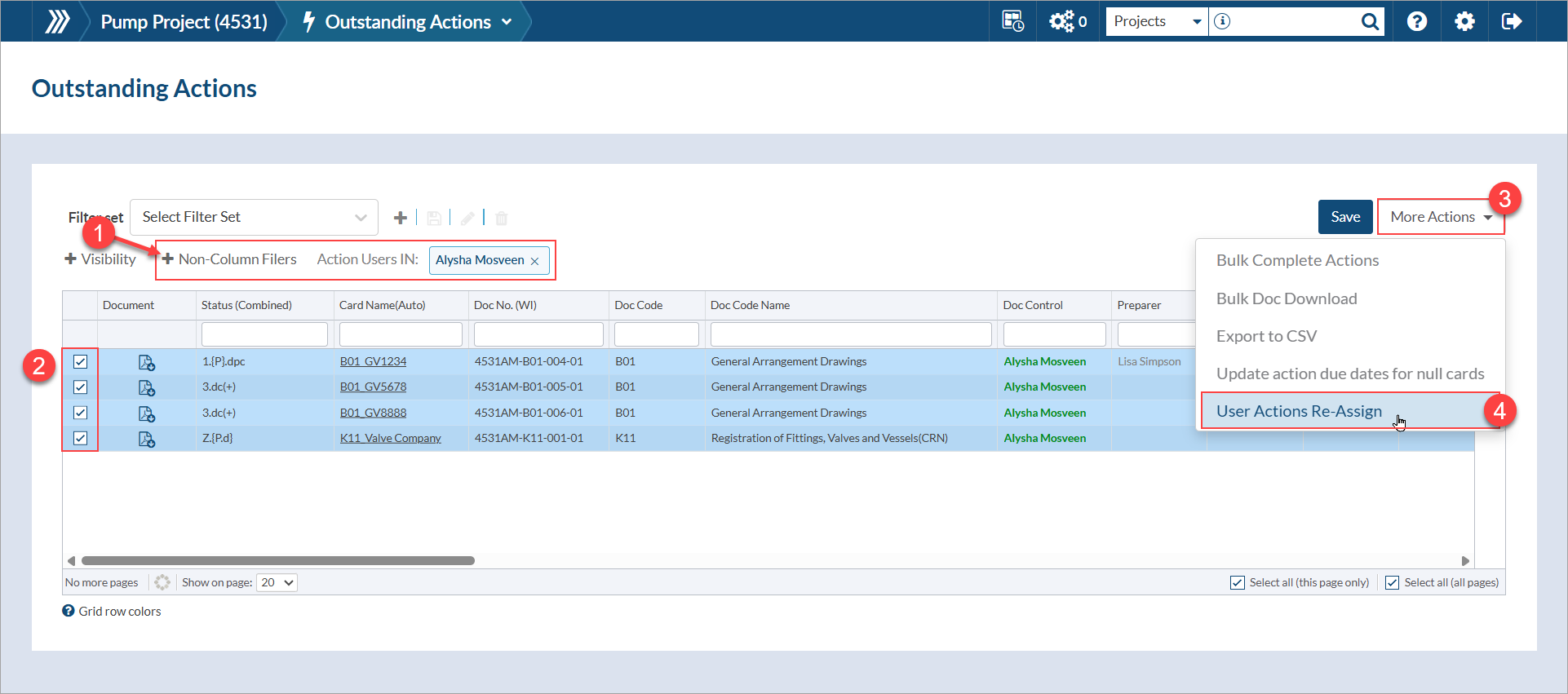Click the logout arrow icon

(x=1511, y=21)
